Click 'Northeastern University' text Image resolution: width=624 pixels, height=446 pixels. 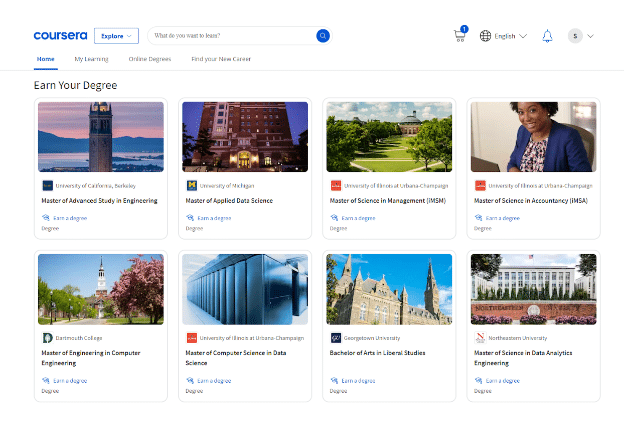(x=518, y=338)
